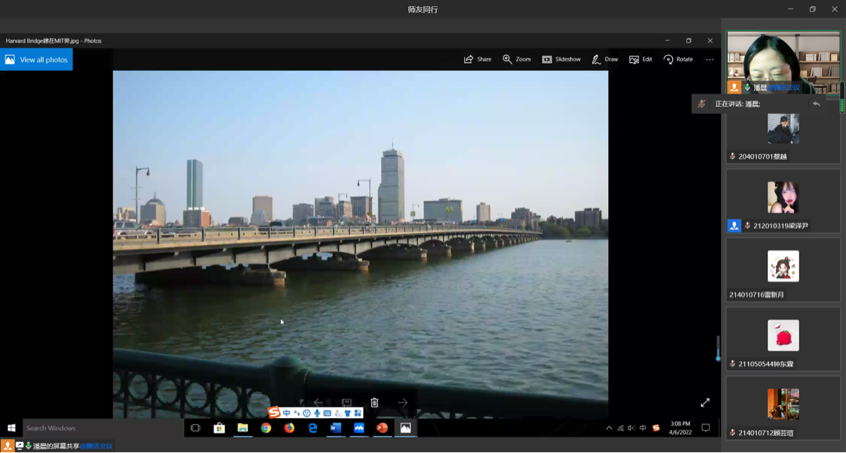This screenshot has height=453, width=846.
Task: Enter fullscreen with the expand arrows icon
Action: [x=705, y=402]
